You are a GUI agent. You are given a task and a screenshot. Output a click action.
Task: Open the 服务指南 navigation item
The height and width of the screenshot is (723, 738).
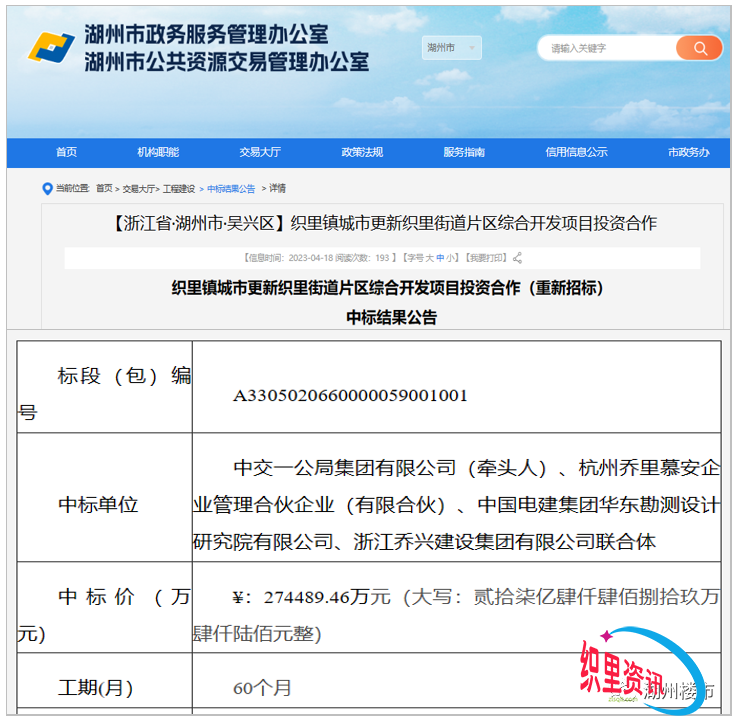[x=464, y=152]
